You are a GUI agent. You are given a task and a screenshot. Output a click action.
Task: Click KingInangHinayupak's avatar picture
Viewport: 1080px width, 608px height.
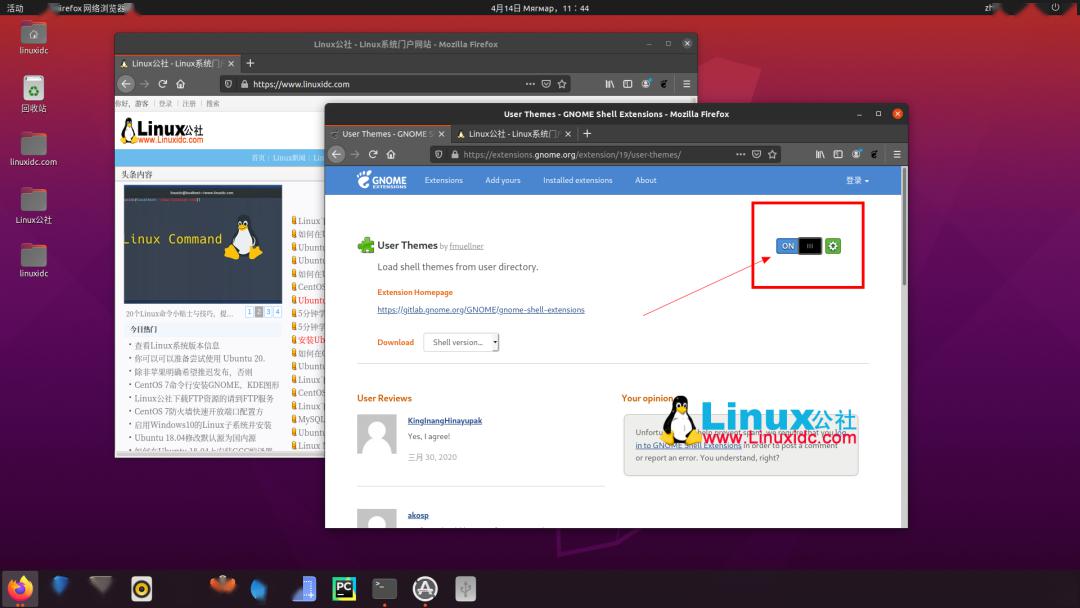pyautogui.click(x=377, y=434)
